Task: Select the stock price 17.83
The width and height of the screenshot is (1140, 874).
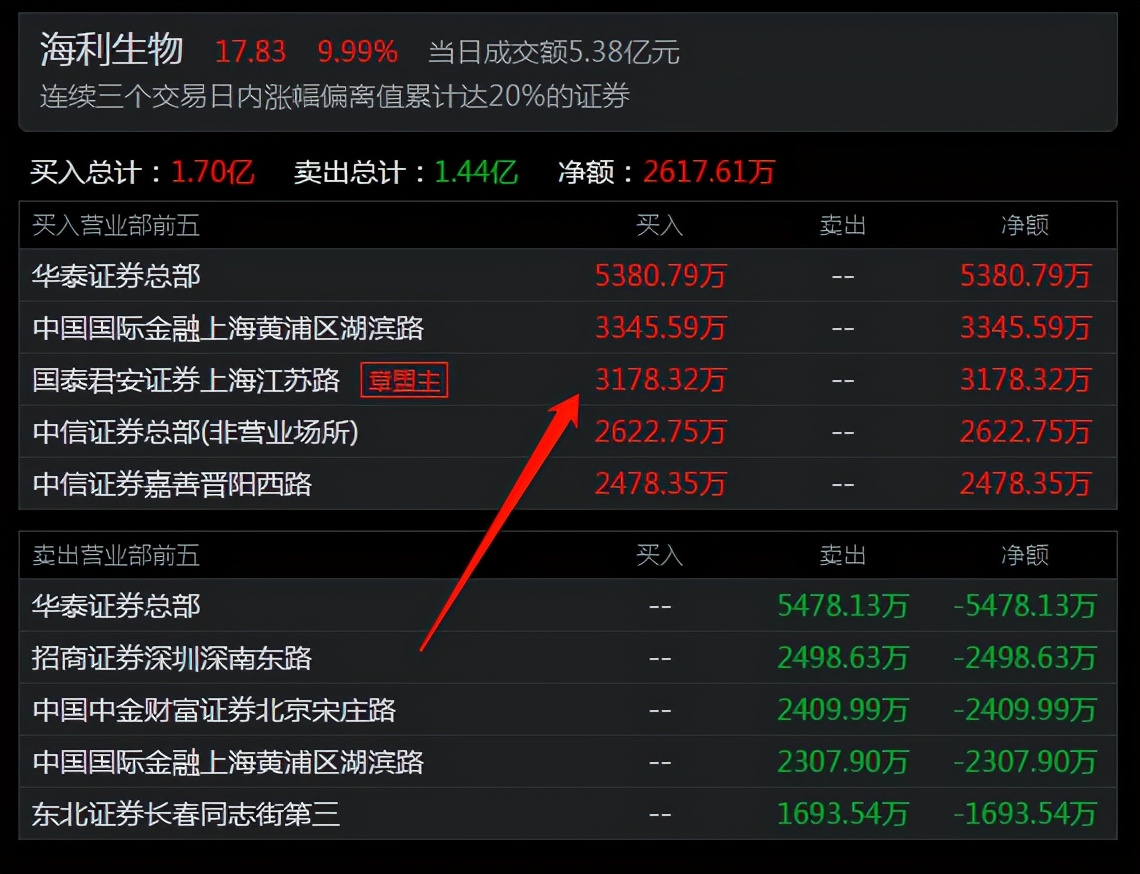Action: [x=251, y=52]
